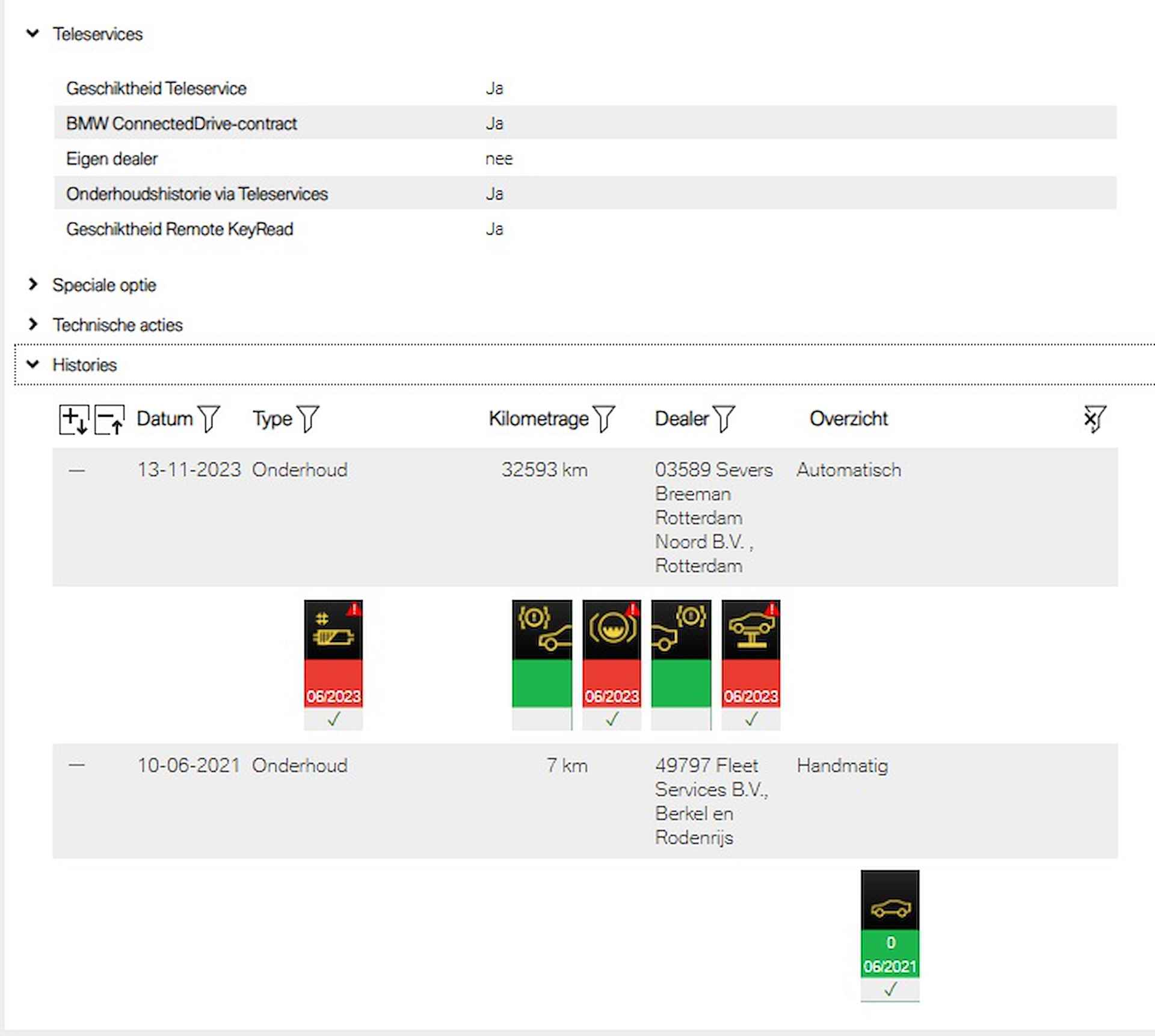Click the Automatisch overview value
1155x1036 pixels.
tap(849, 470)
